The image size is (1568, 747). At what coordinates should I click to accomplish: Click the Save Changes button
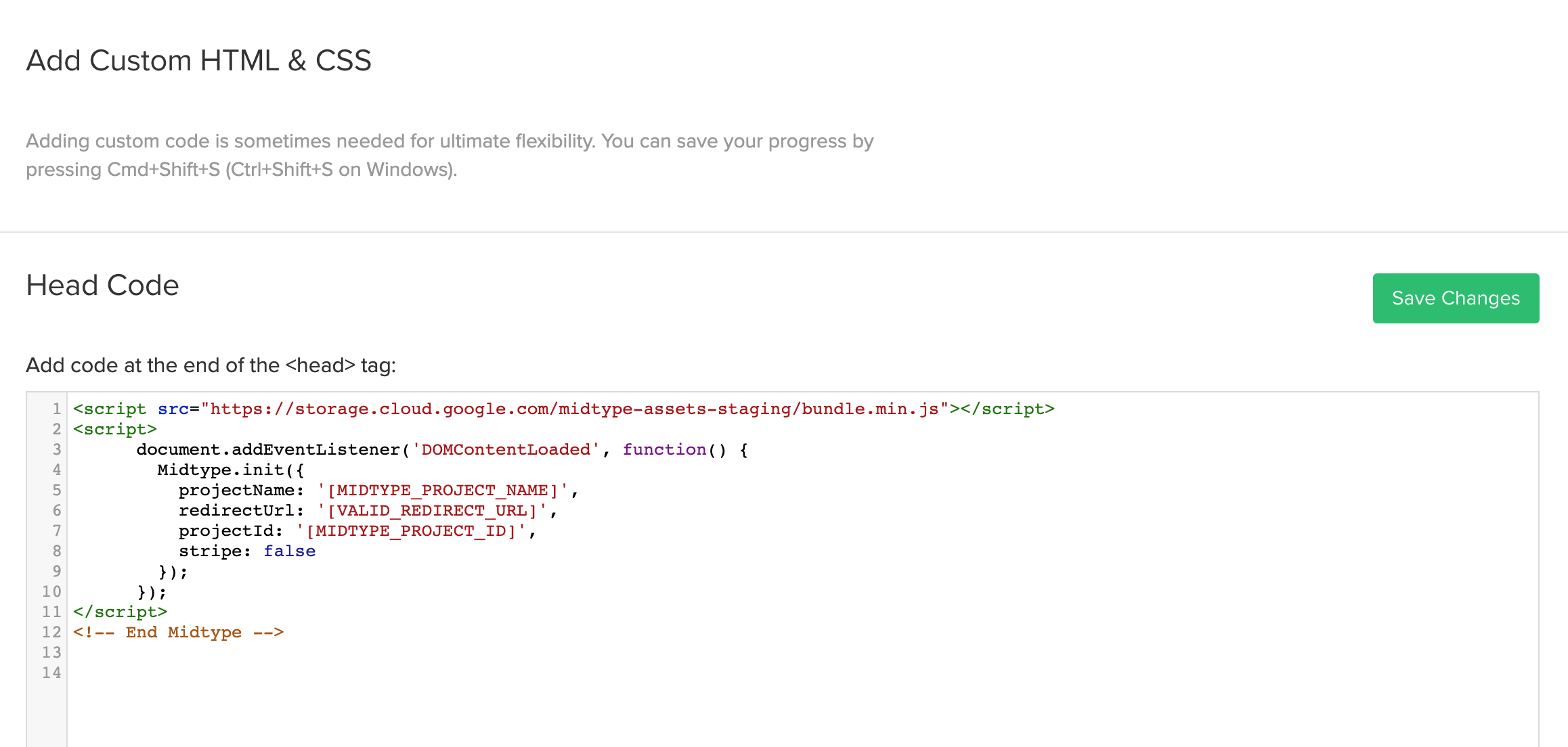click(x=1455, y=298)
